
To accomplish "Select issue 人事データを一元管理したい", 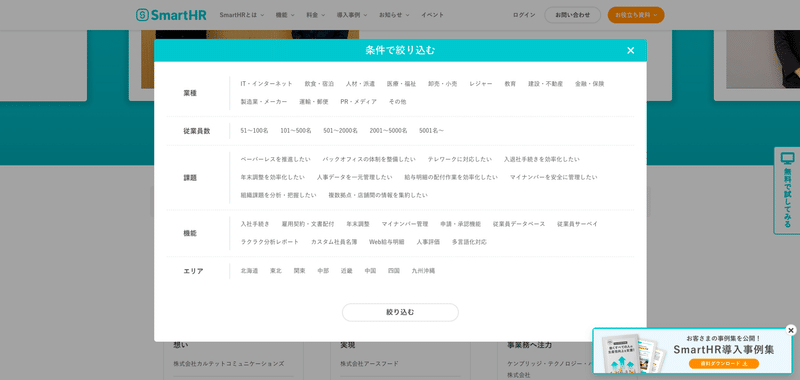I will point(354,177).
